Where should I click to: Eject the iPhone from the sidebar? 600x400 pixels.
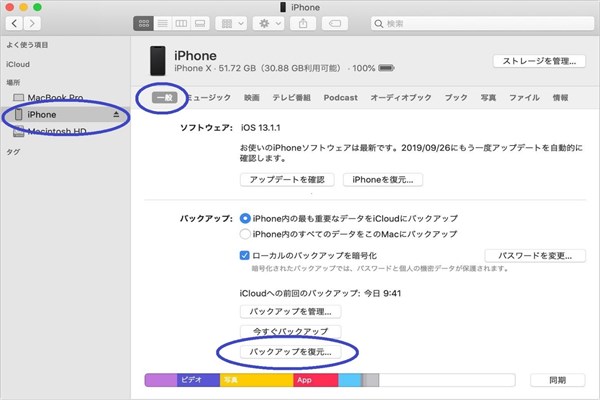[x=116, y=114]
